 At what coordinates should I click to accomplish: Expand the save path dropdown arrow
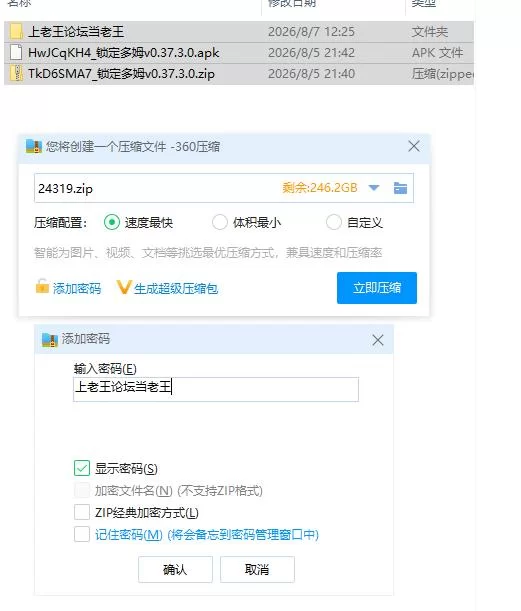(374, 188)
